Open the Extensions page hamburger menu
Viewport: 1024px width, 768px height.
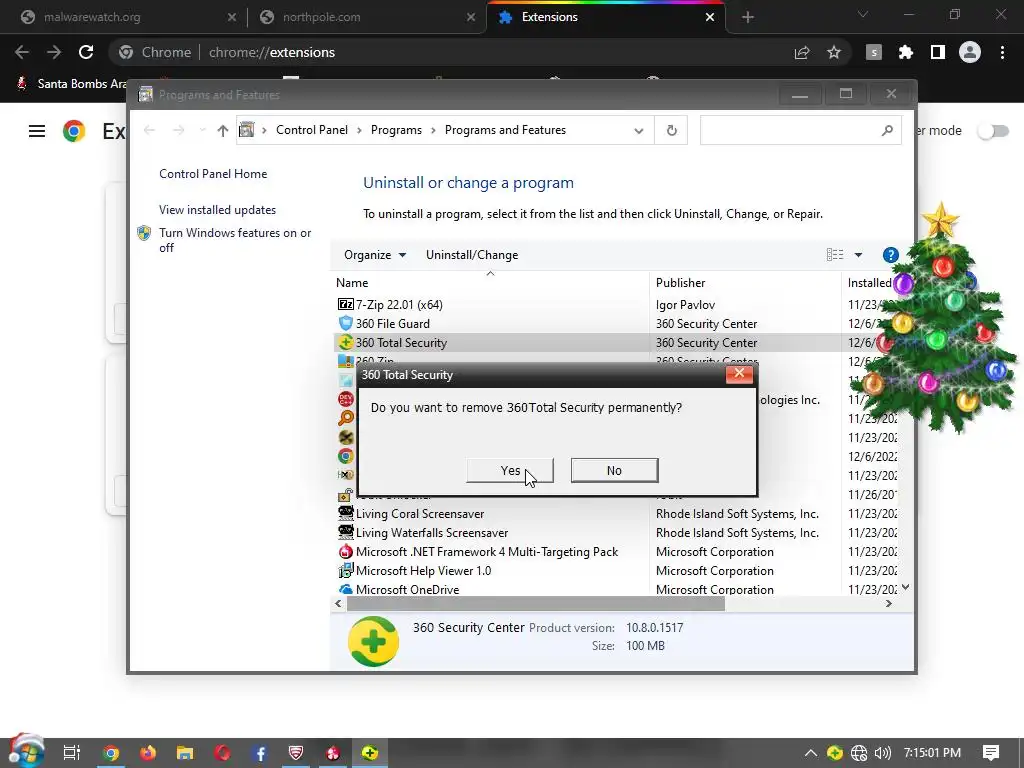tap(37, 131)
